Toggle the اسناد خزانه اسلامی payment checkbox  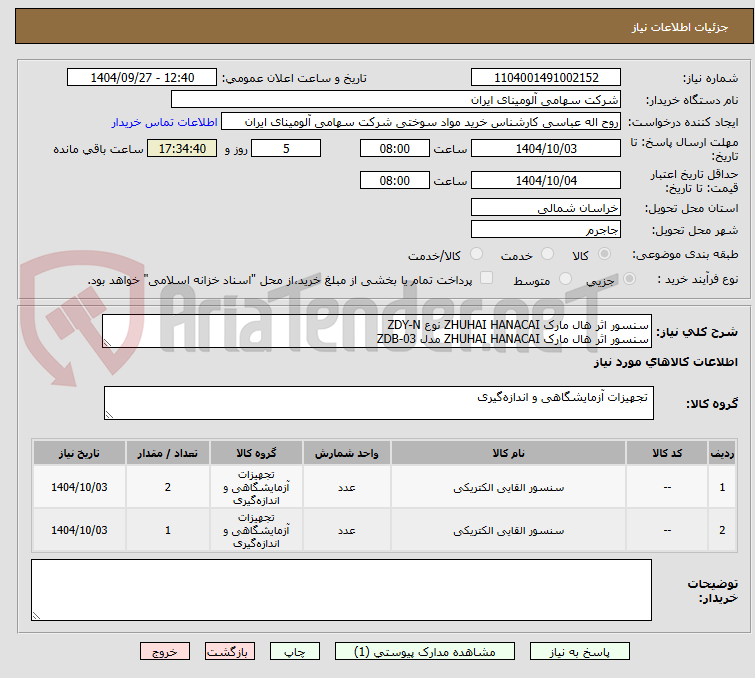pos(487,278)
